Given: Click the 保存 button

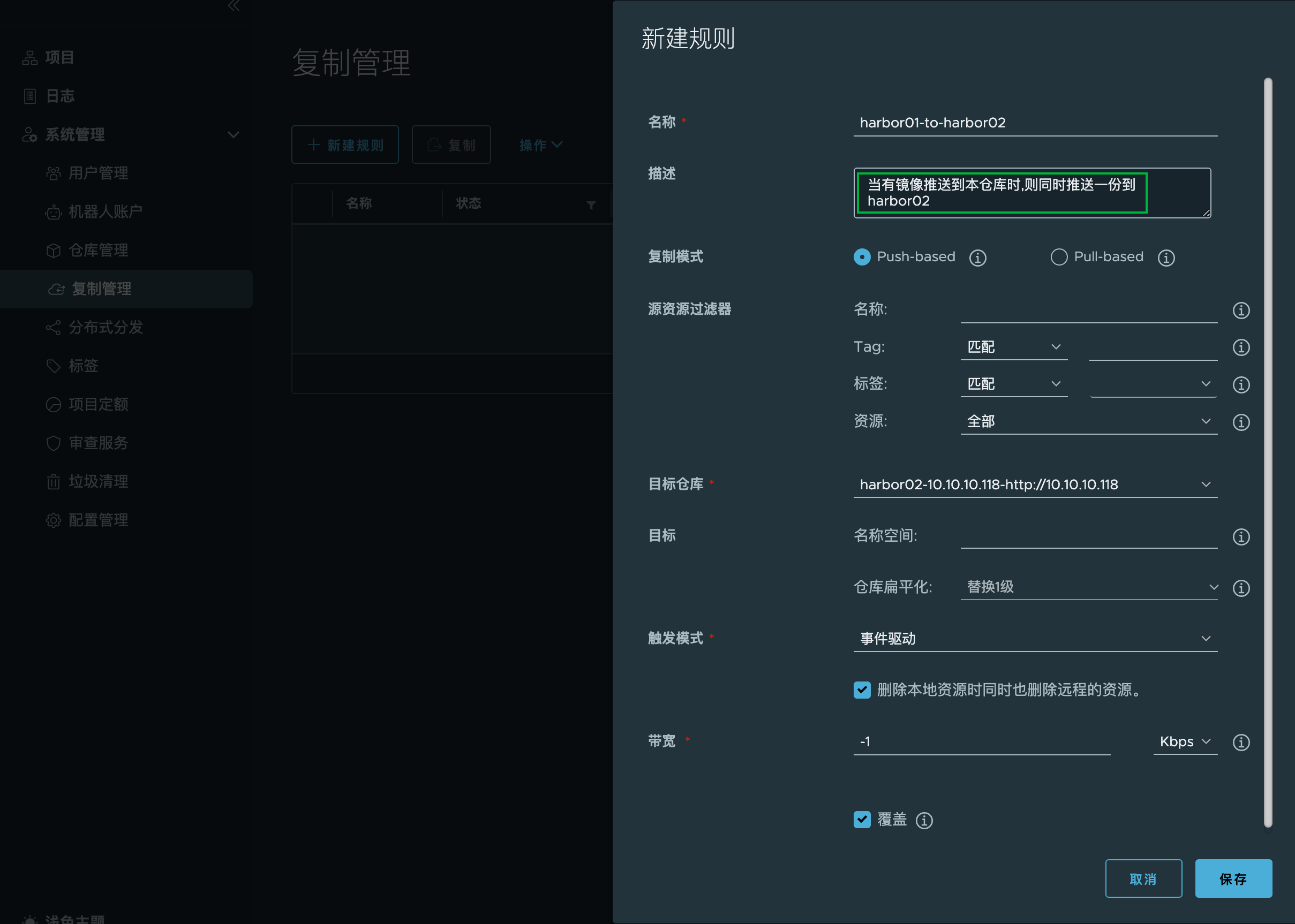Looking at the screenshot, I should pyautogui.click(x=1233, y=879).
